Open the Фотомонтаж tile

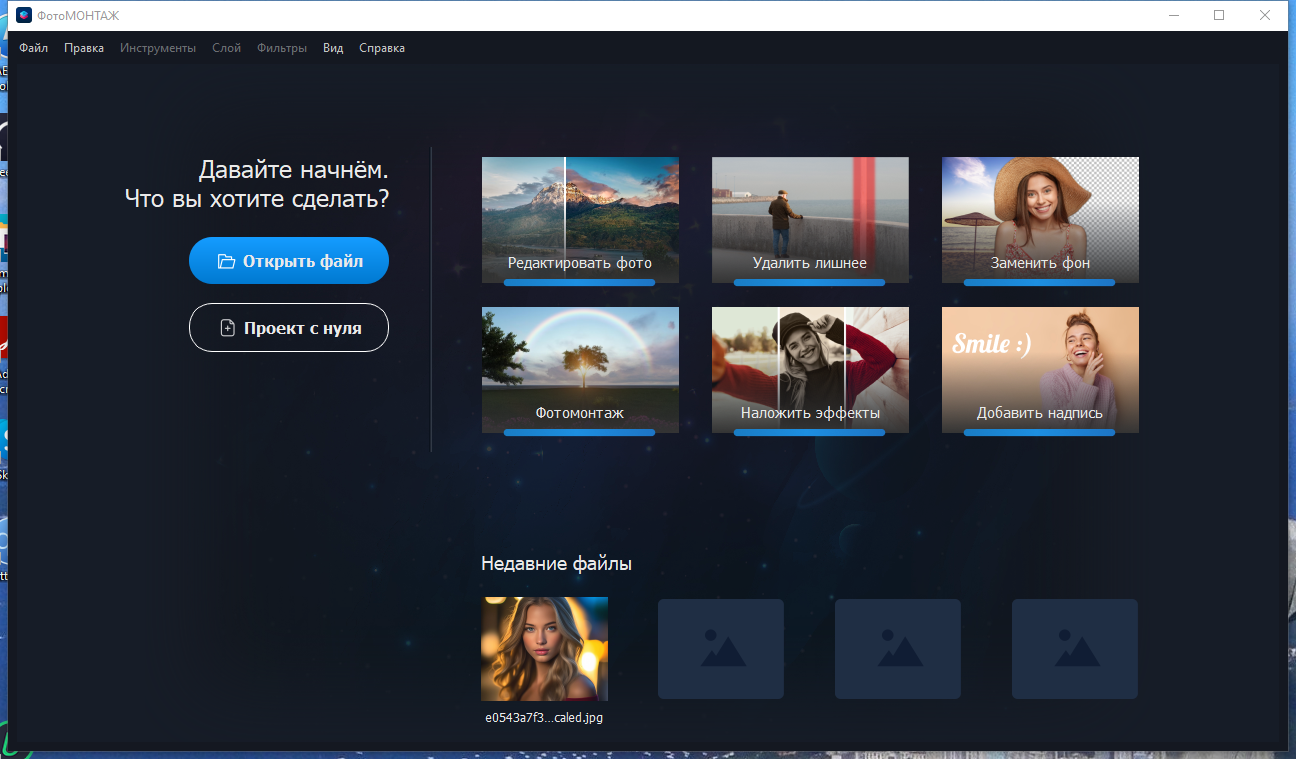[x=580, y=370]
